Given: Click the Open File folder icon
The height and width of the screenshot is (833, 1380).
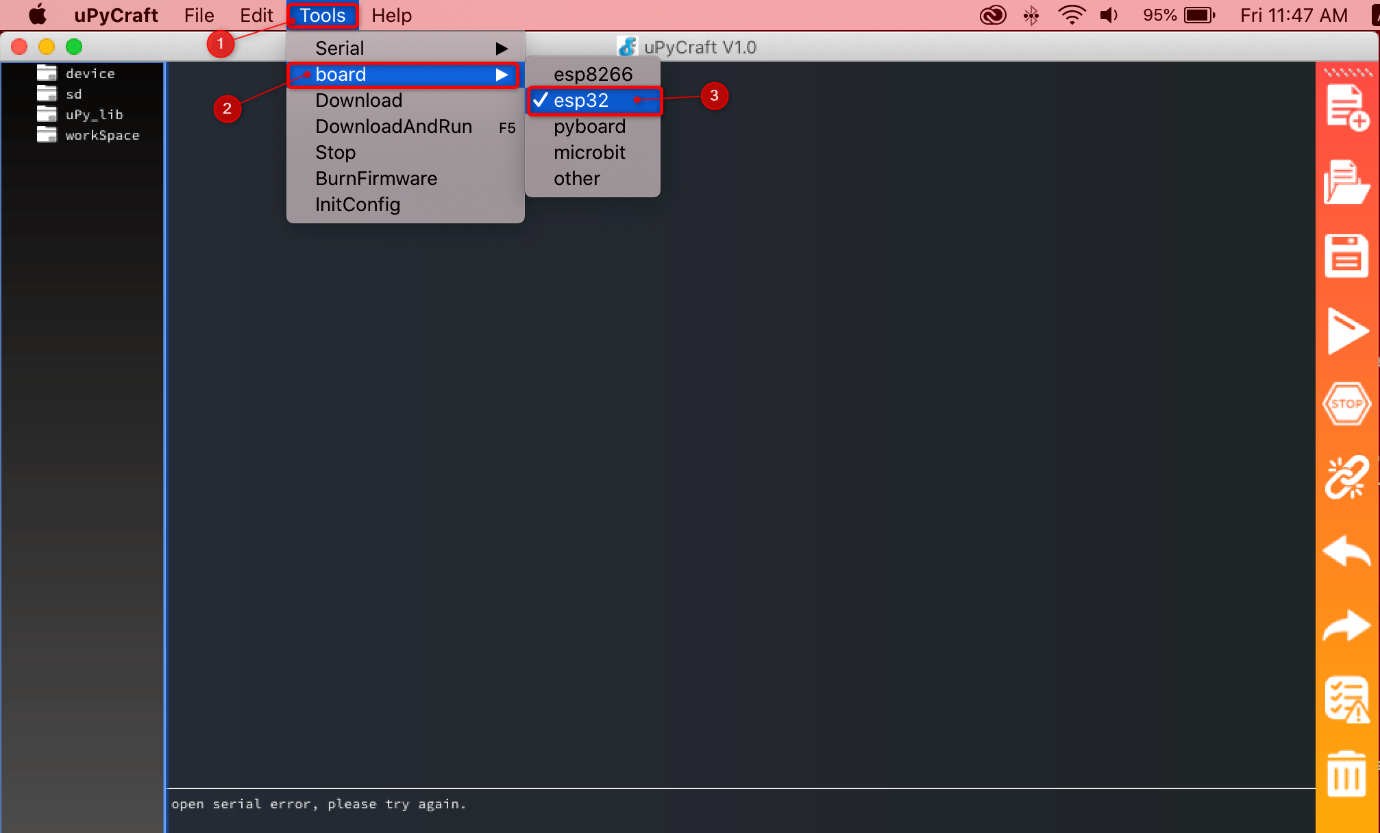Looking at the screenshot, I should [1346, 182].
